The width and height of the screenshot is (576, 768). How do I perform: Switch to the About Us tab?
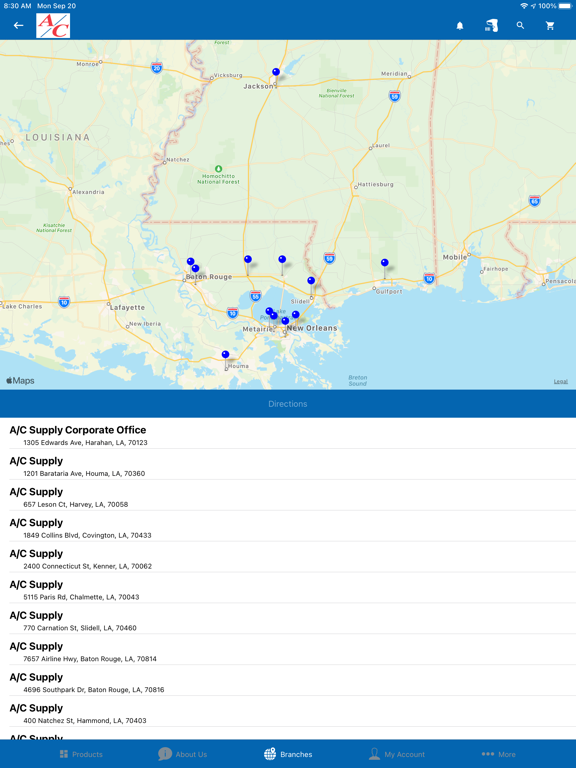click(183, 754)
